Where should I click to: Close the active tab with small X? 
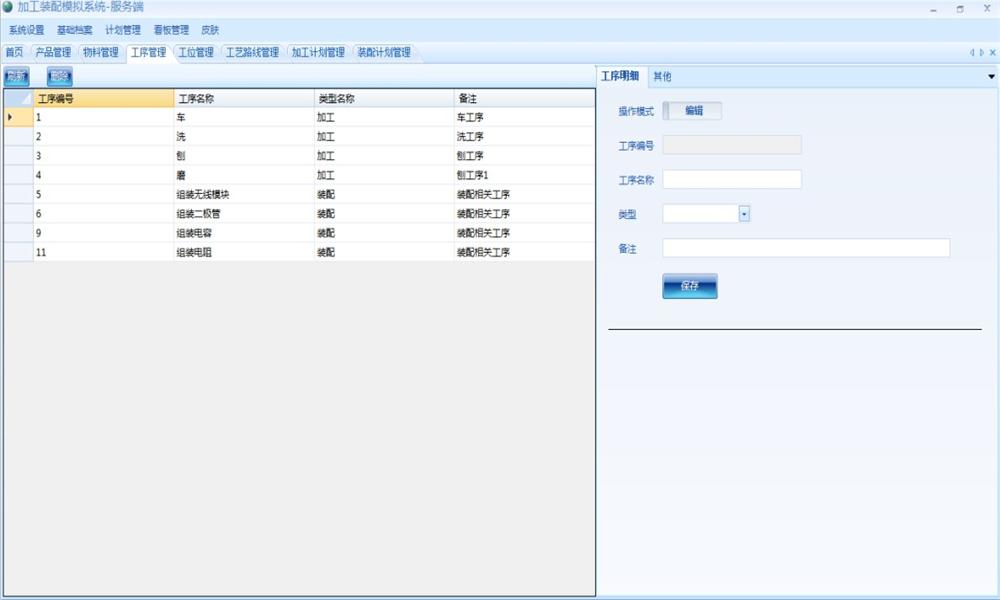992,52
